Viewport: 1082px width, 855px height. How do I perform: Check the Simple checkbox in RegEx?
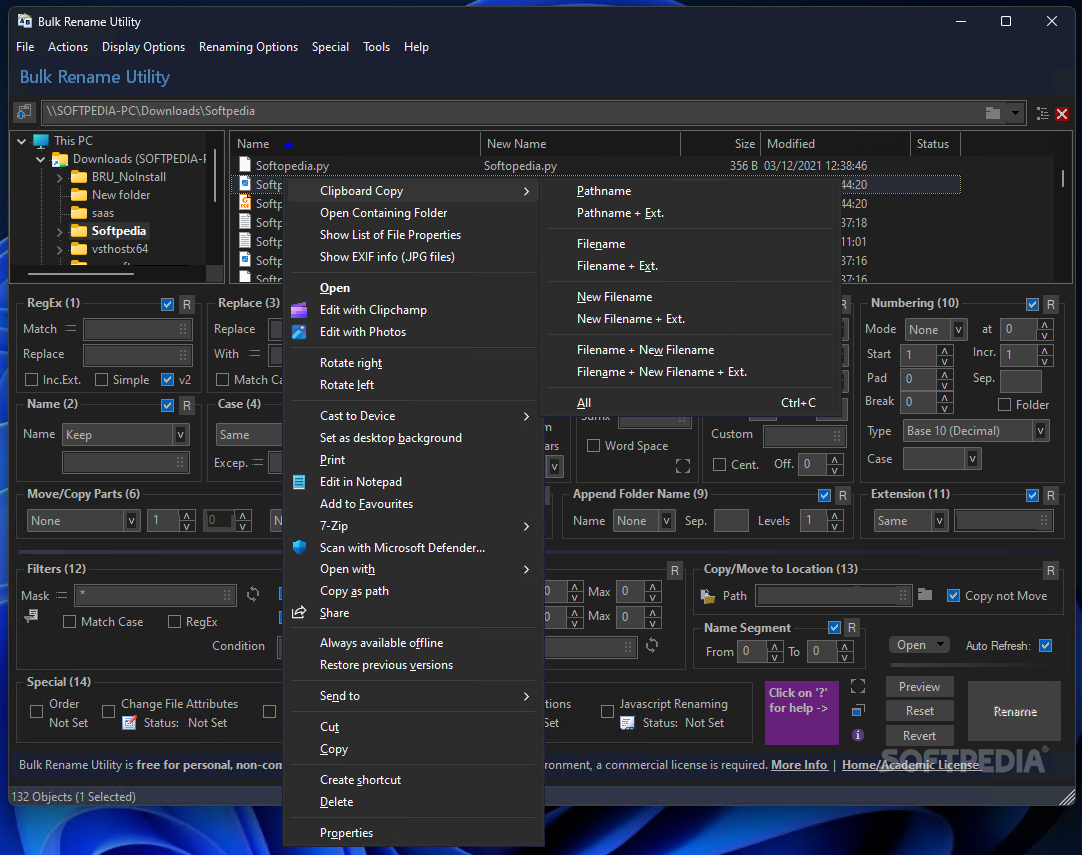(101, 380)
